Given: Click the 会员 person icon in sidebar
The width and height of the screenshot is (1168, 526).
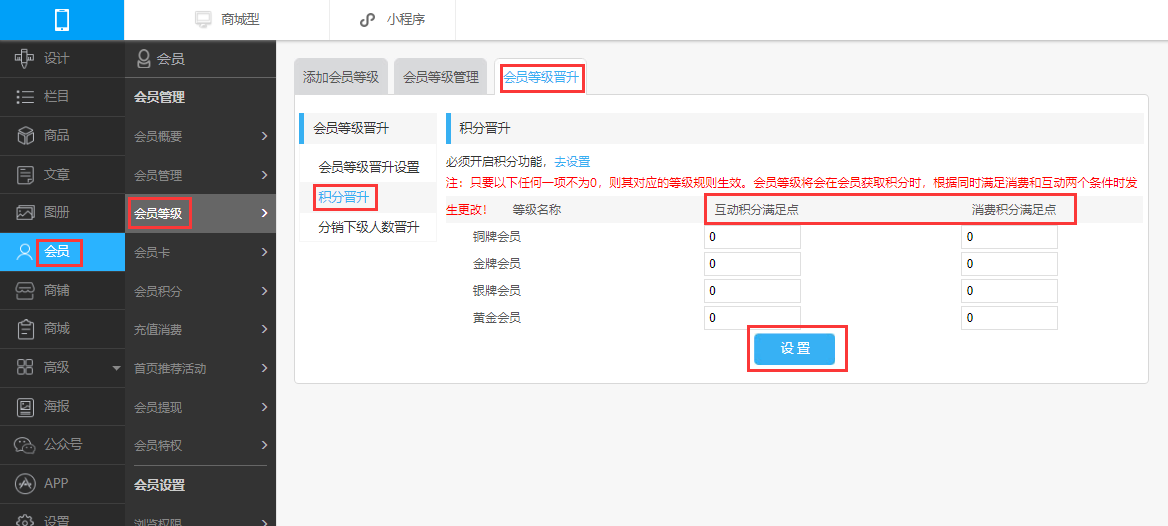Looking at the screenshot, I should [25, 252].
